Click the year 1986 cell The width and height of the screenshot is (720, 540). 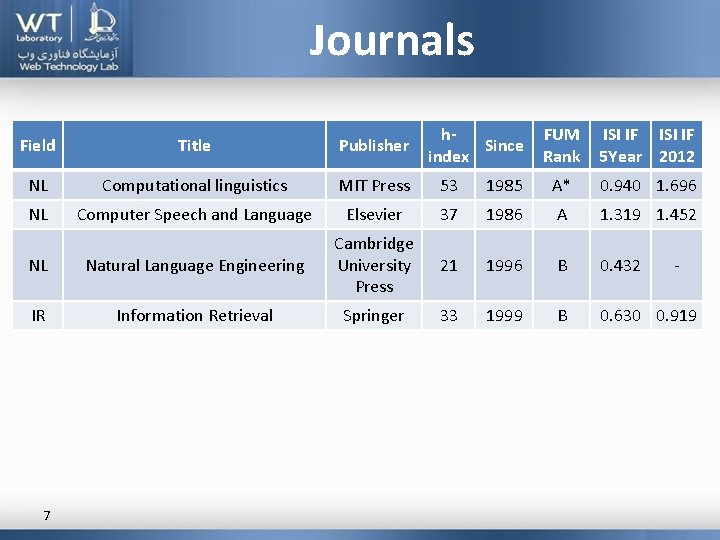click(x=504, y=214)
